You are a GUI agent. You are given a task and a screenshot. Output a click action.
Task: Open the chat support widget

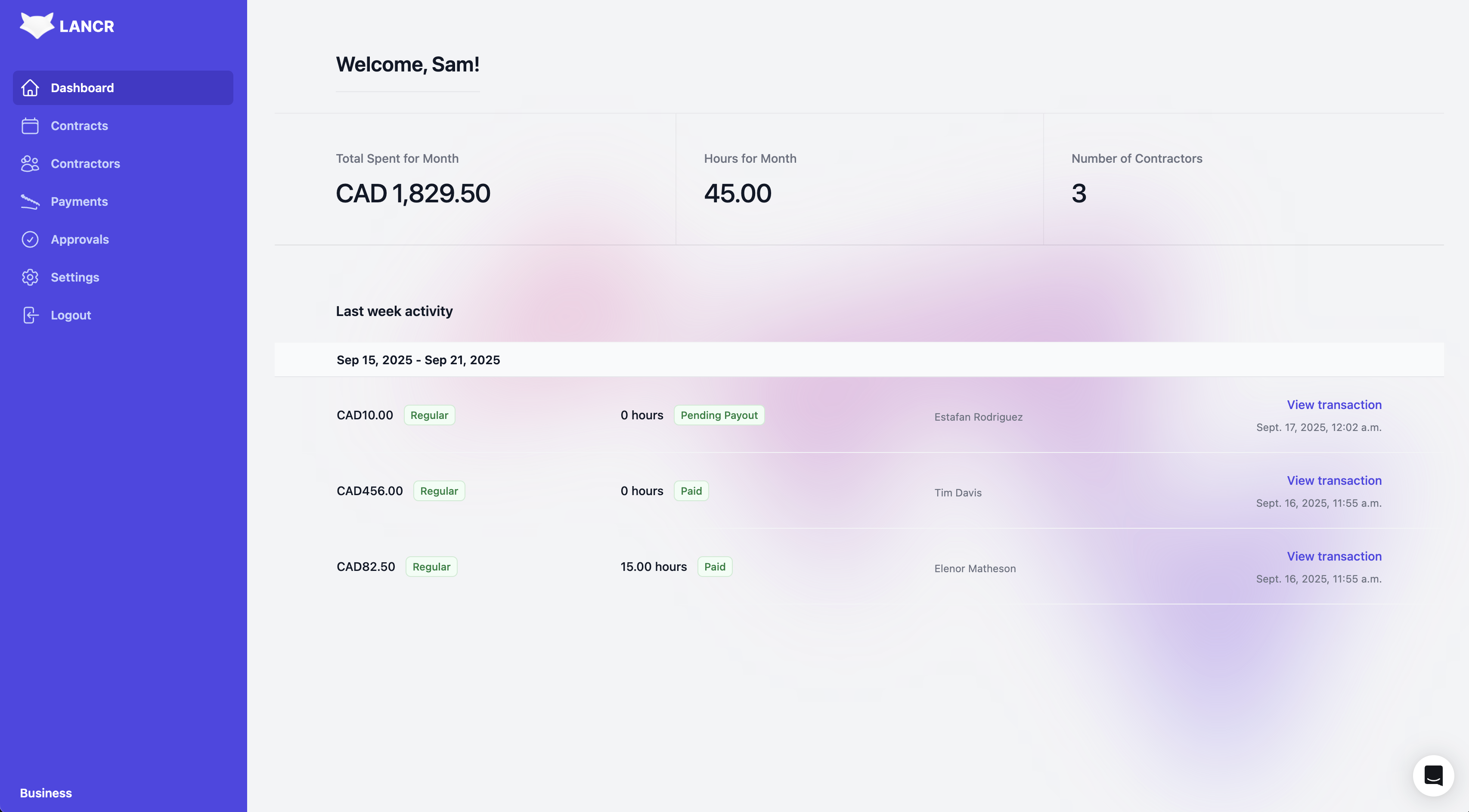tap(1432, 775)
